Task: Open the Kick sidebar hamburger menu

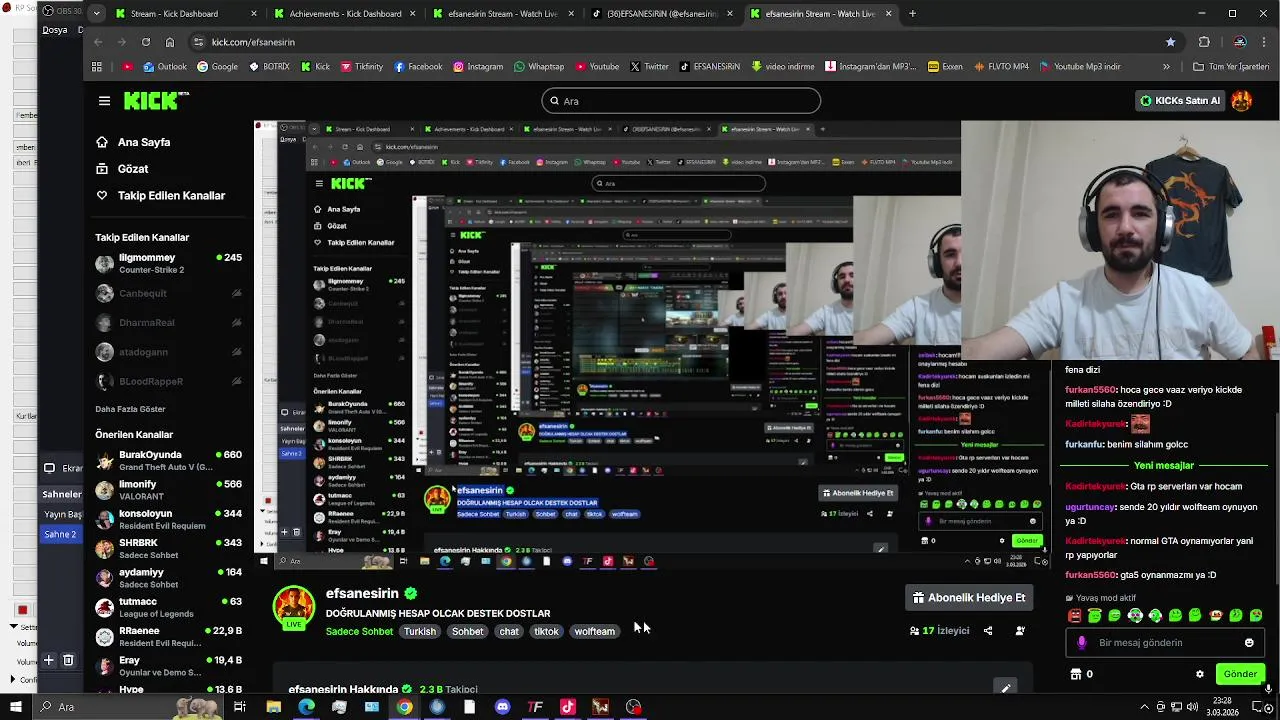Action: [x=104, y=101]
